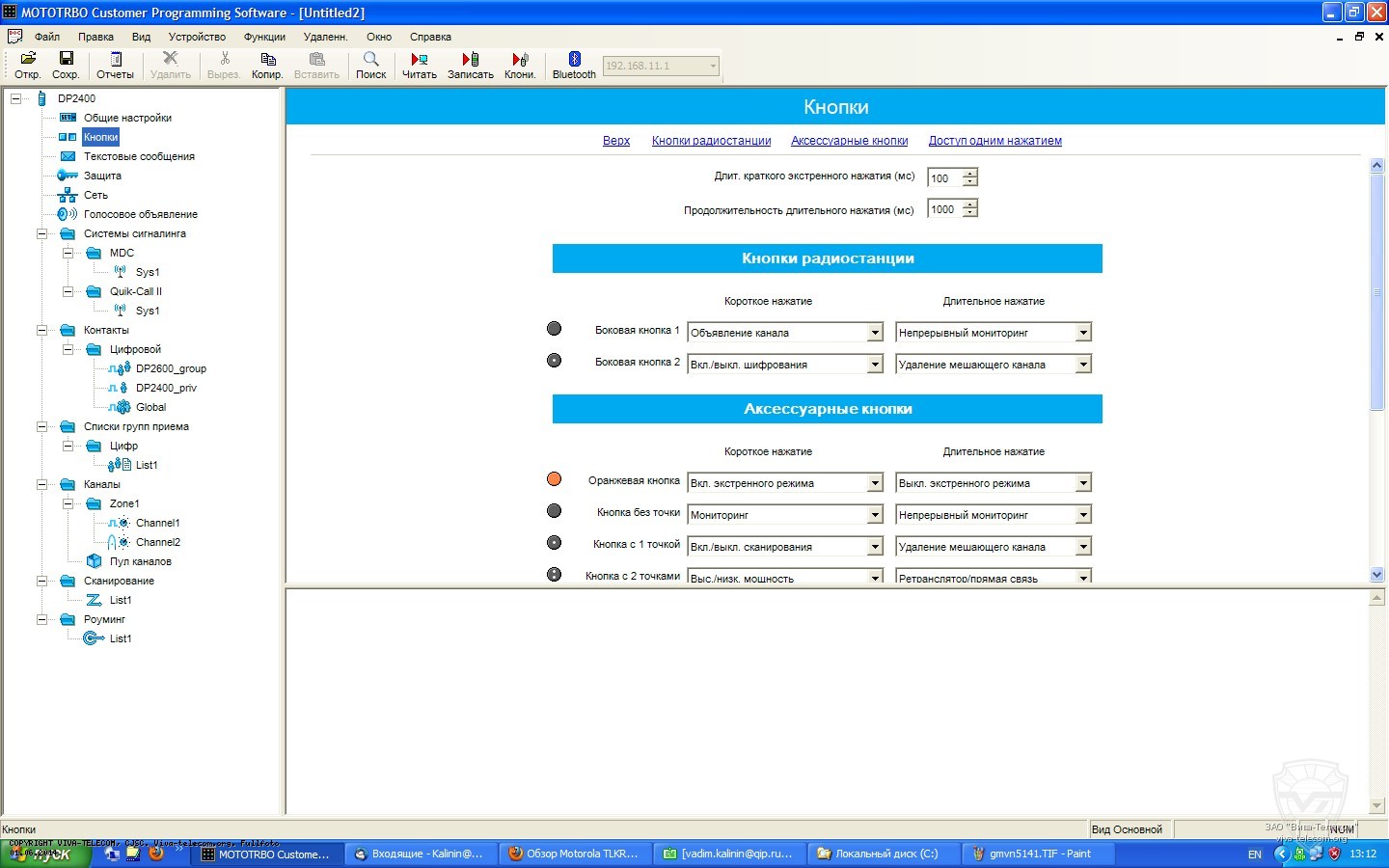1389x868 pixels.
Task: Click the Search (Поиск) magnifier icon
Action: point(370,60)
